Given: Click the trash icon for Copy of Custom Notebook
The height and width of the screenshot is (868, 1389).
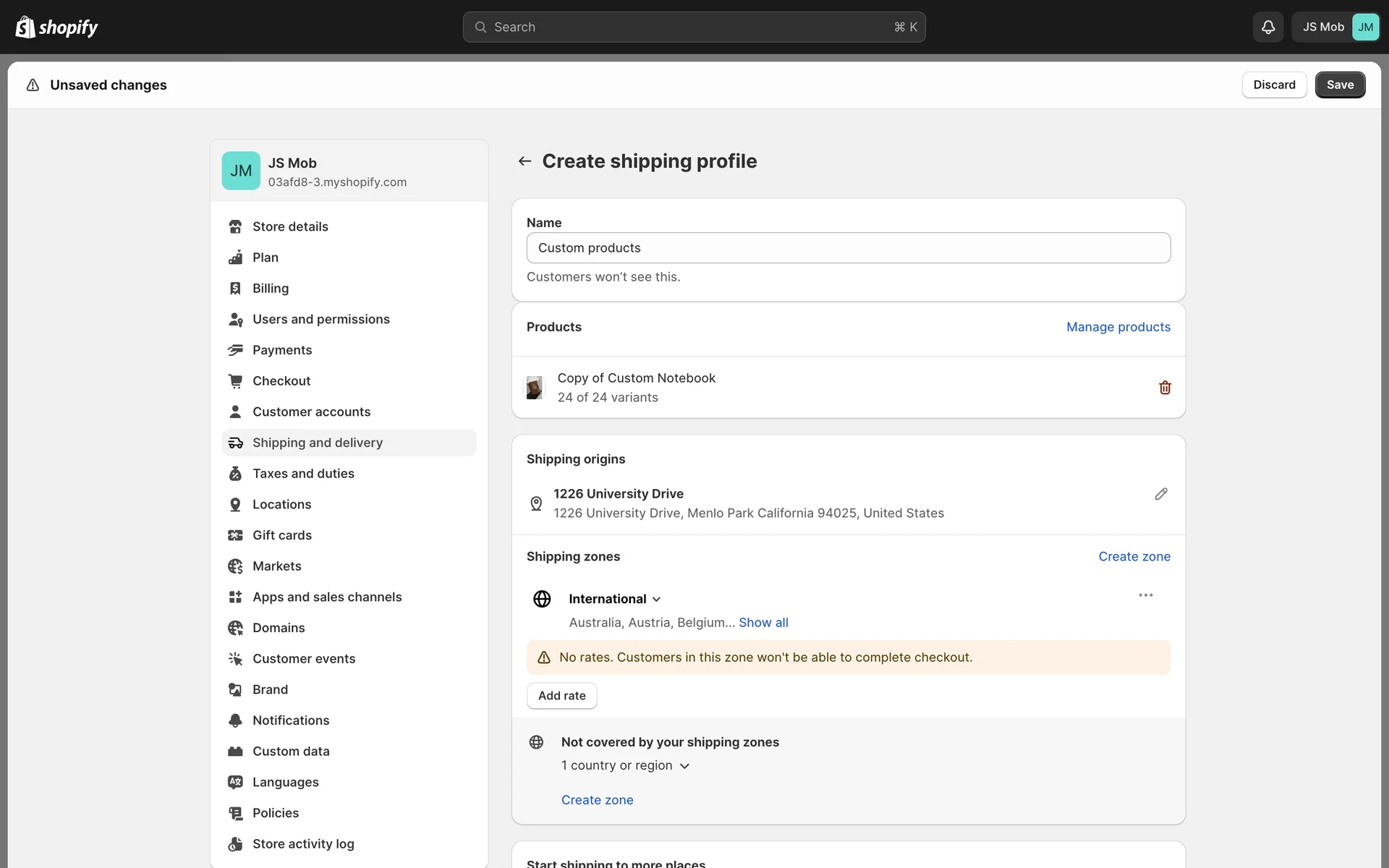Looking at the screenshot, I should (1165, 388).
